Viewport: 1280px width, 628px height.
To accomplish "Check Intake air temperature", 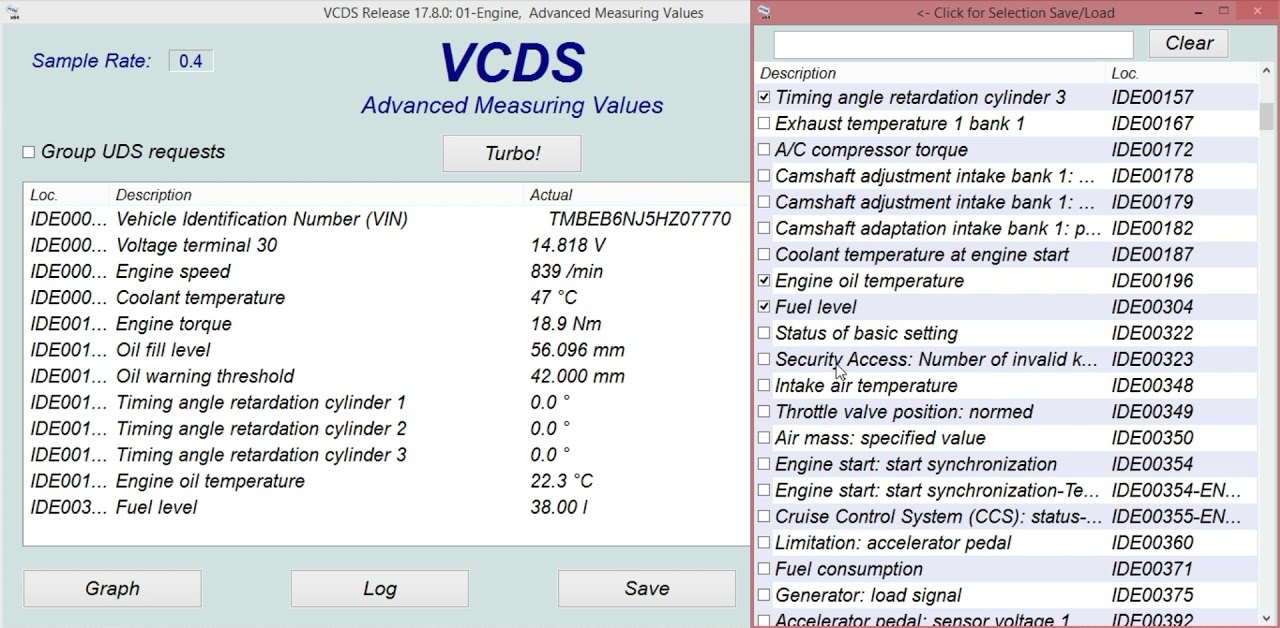I will (x=764, y=385).
